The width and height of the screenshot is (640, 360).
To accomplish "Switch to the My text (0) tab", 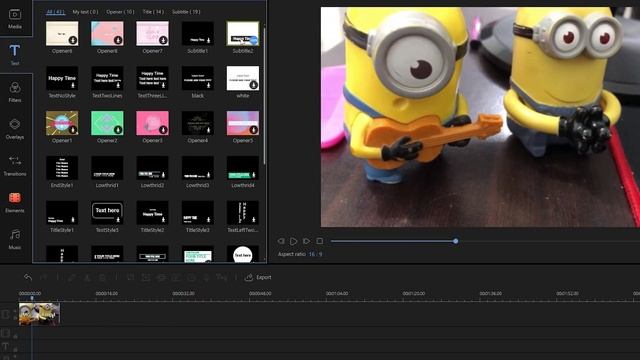I will 85,12.
